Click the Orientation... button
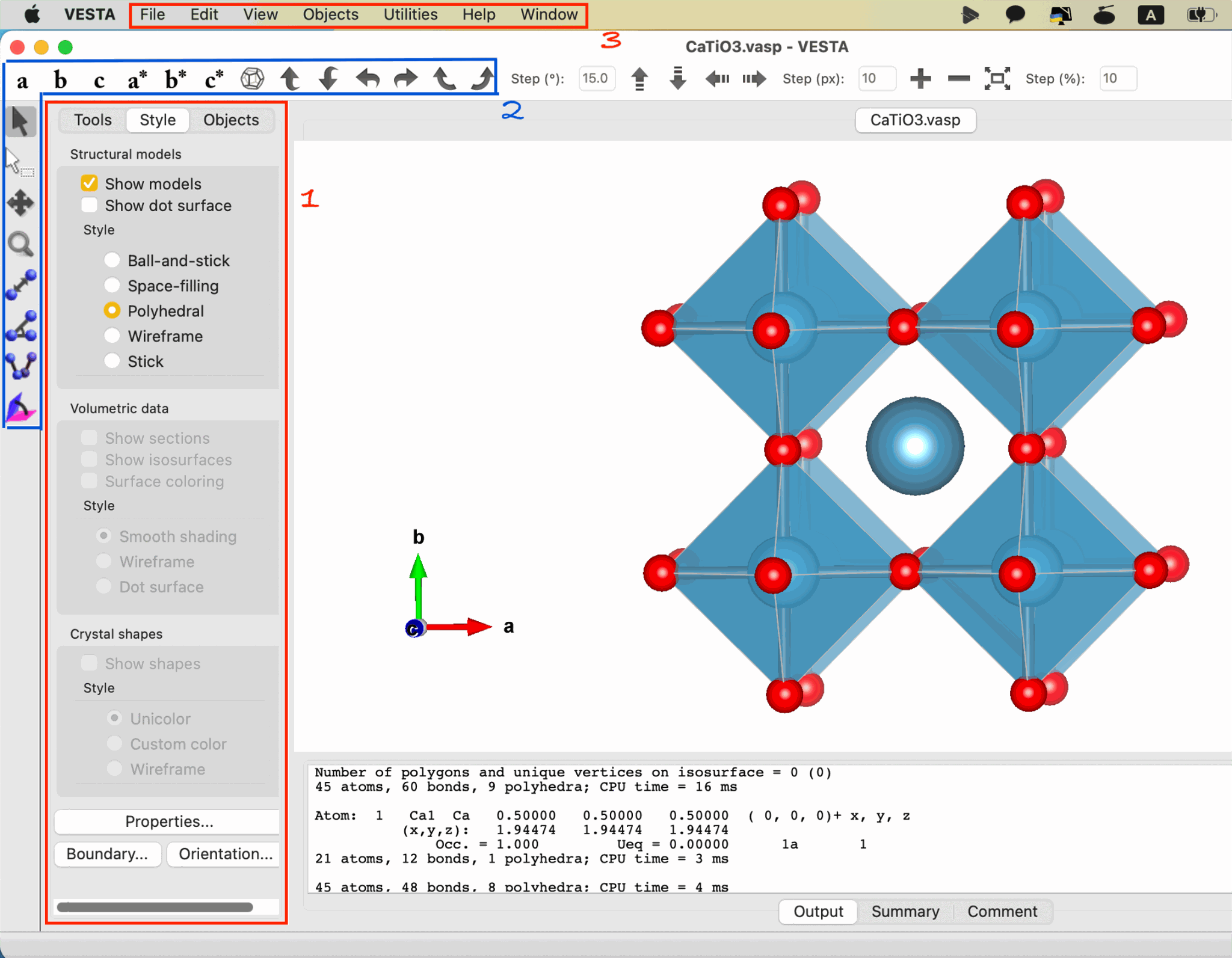Image resolution: width=1232 pixels, height=958 pixels. click(x=224, y=854)
